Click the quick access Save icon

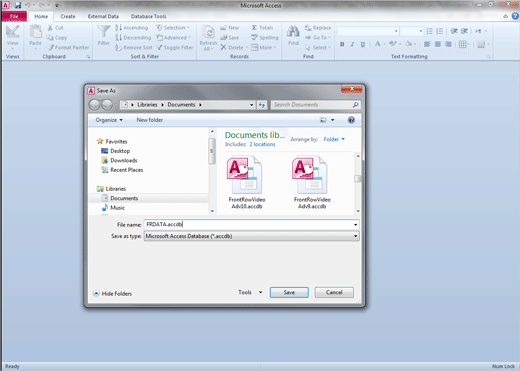(x=18, y=5)
